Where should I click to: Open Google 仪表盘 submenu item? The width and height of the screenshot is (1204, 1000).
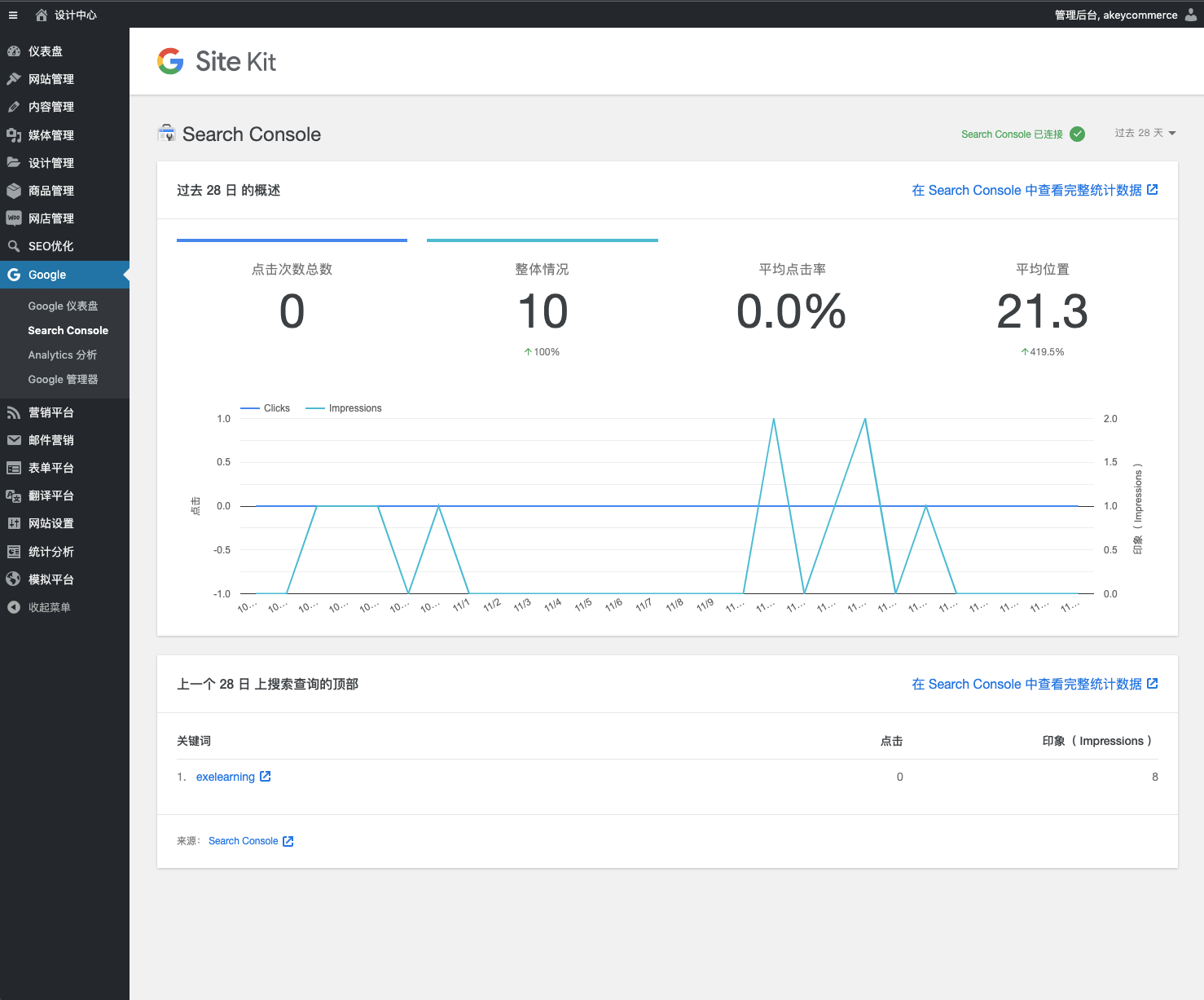tap(63, 306)
